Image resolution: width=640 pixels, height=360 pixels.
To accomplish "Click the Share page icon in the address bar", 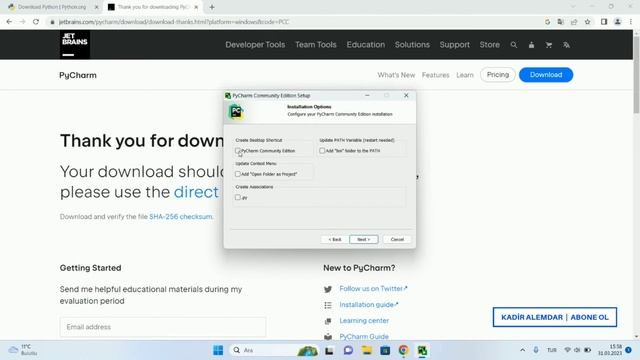I will 574,22.
